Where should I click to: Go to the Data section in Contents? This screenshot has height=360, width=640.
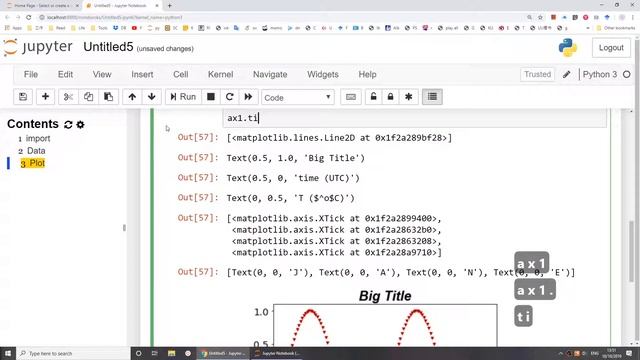[36, 151]
